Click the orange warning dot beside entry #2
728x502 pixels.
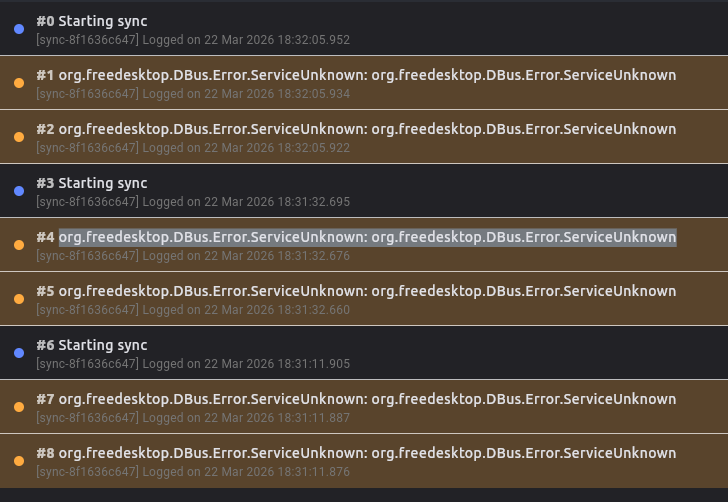19,137
